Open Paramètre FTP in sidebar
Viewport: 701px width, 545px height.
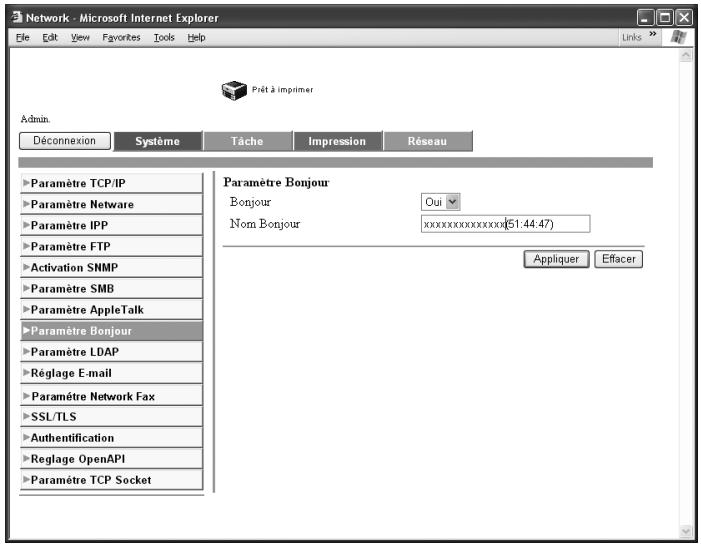click(x=111, y=246)
